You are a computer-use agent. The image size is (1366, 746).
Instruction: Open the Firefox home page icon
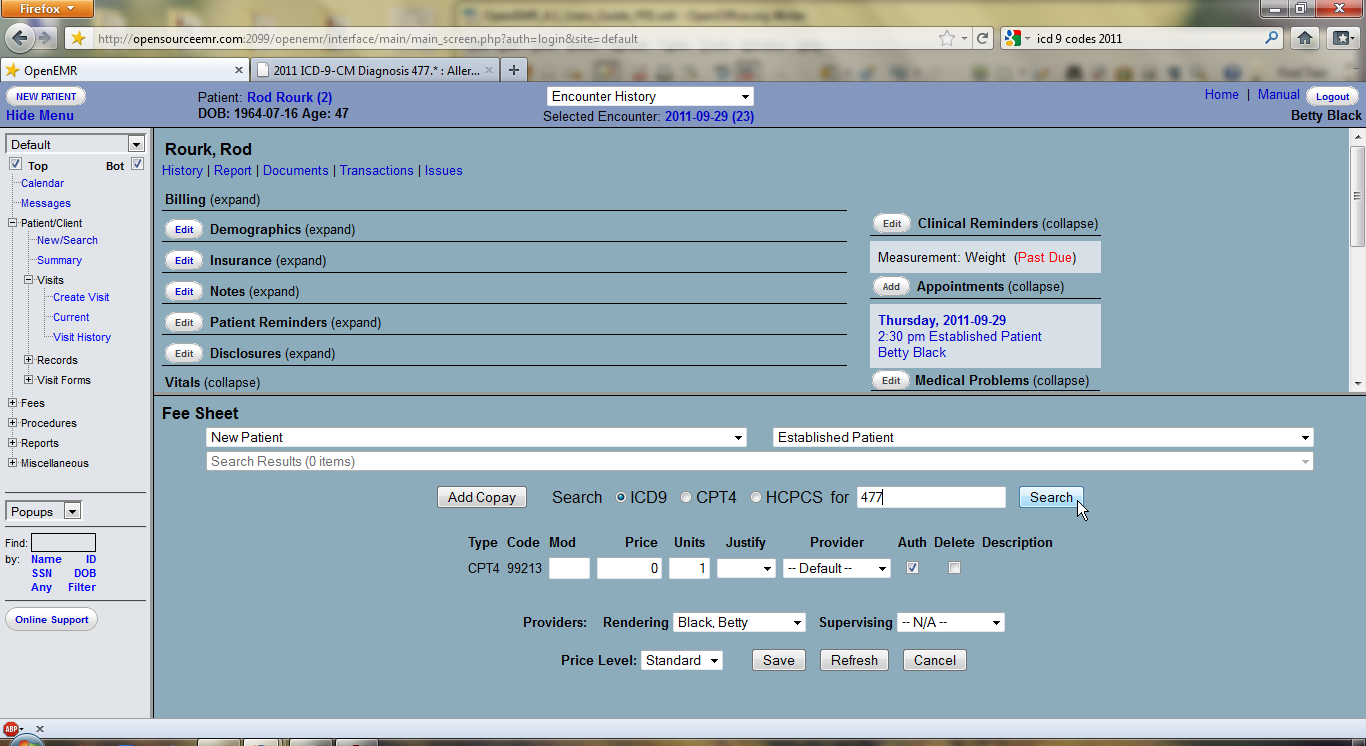click(1304, 39)
